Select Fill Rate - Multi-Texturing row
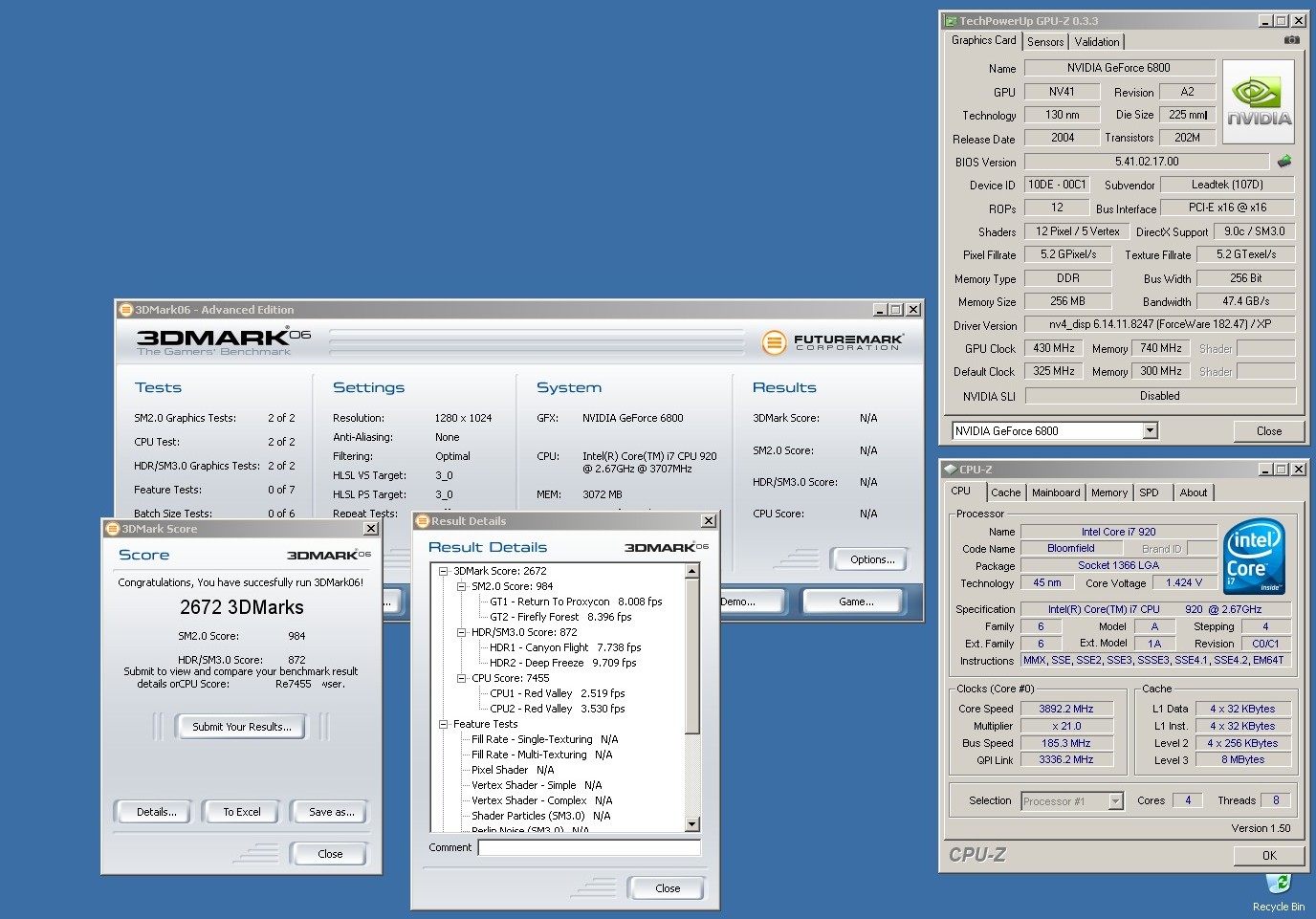 [542, 755]
